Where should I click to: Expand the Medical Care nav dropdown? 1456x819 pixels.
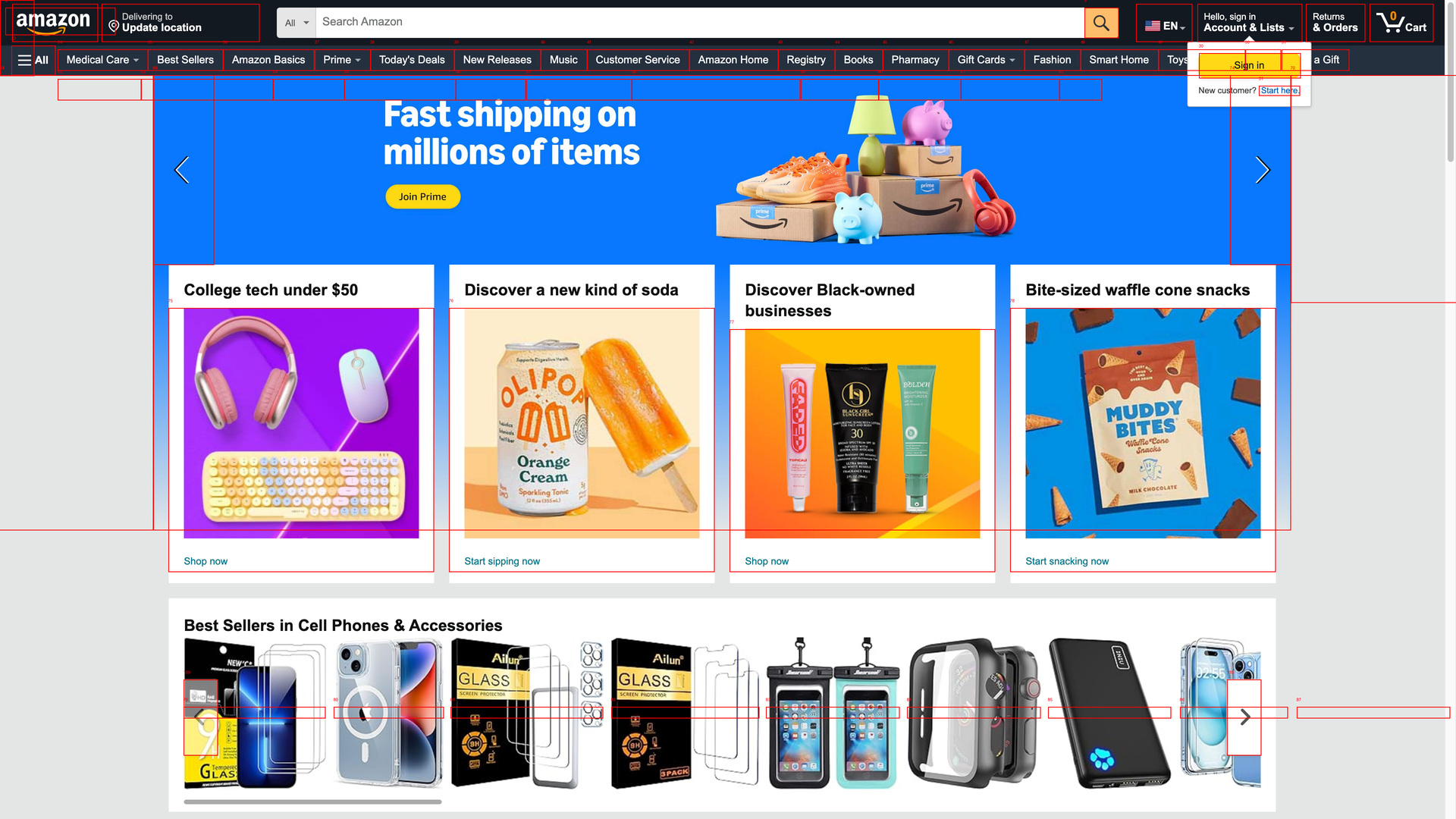point(102,60)
